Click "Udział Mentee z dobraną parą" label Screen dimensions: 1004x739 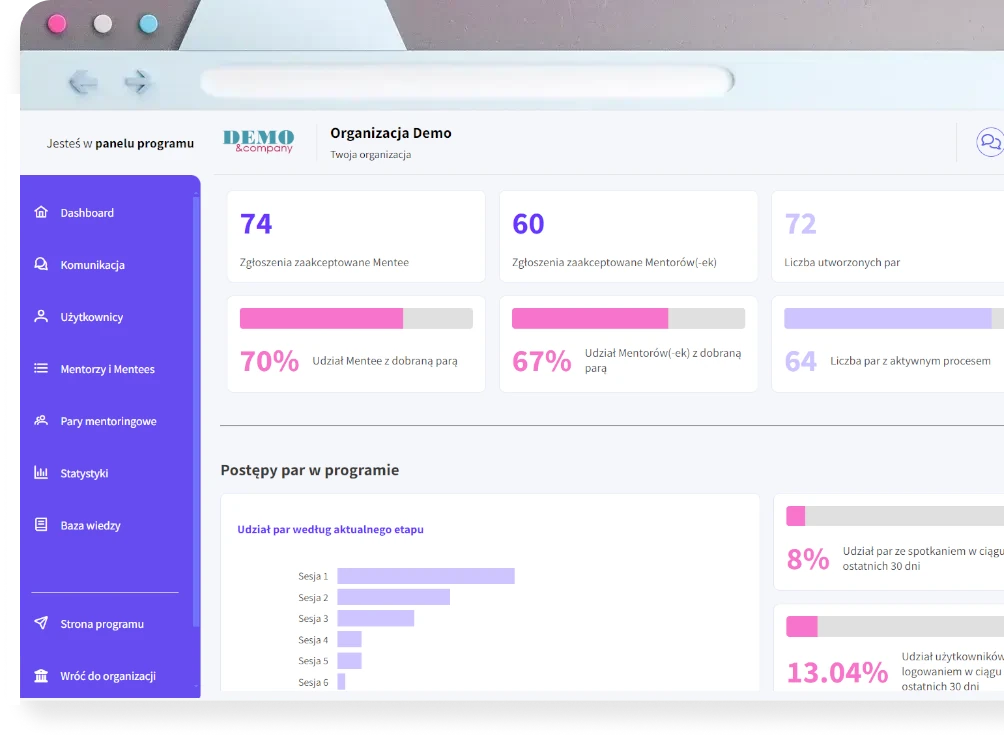click(x=385, y=361)
